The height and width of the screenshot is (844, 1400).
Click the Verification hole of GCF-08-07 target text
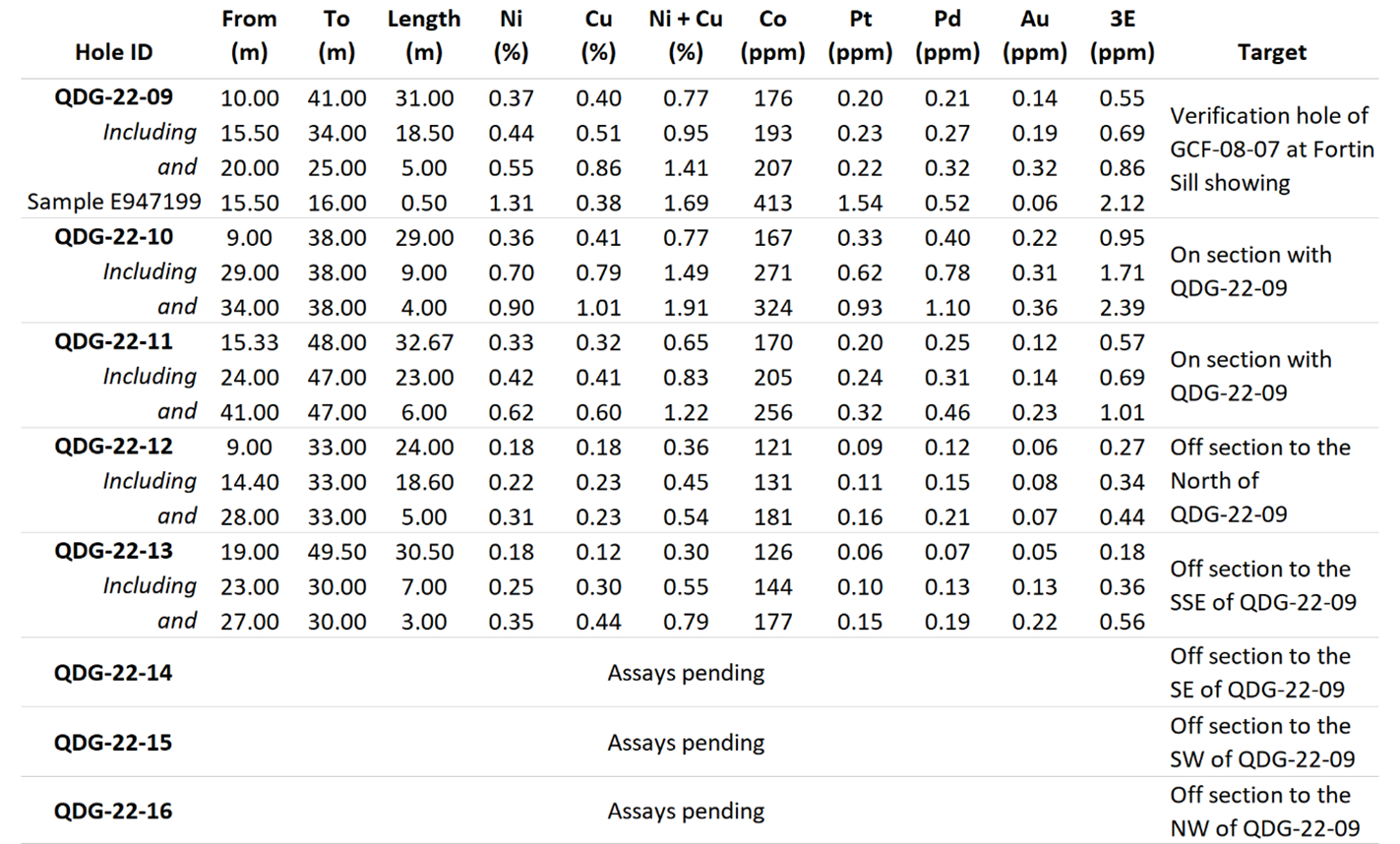pos(1271,150)
